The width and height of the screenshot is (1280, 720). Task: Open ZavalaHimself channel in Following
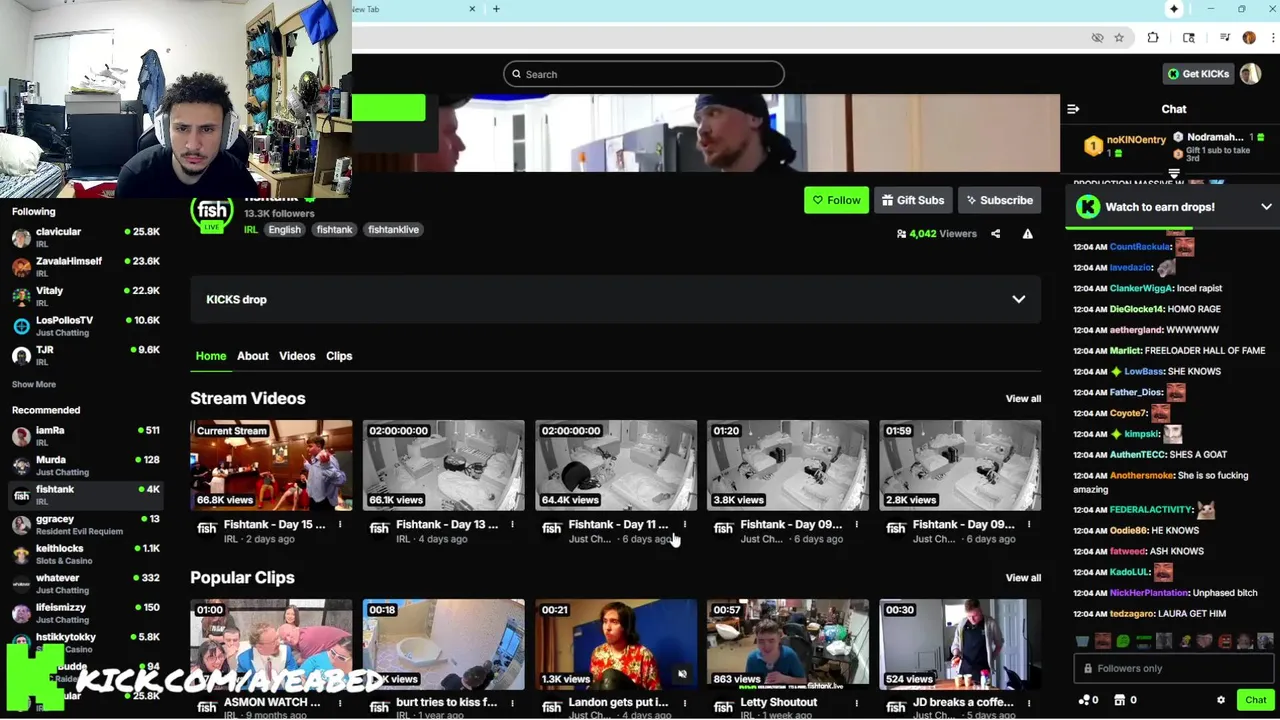tap(86, 267)
